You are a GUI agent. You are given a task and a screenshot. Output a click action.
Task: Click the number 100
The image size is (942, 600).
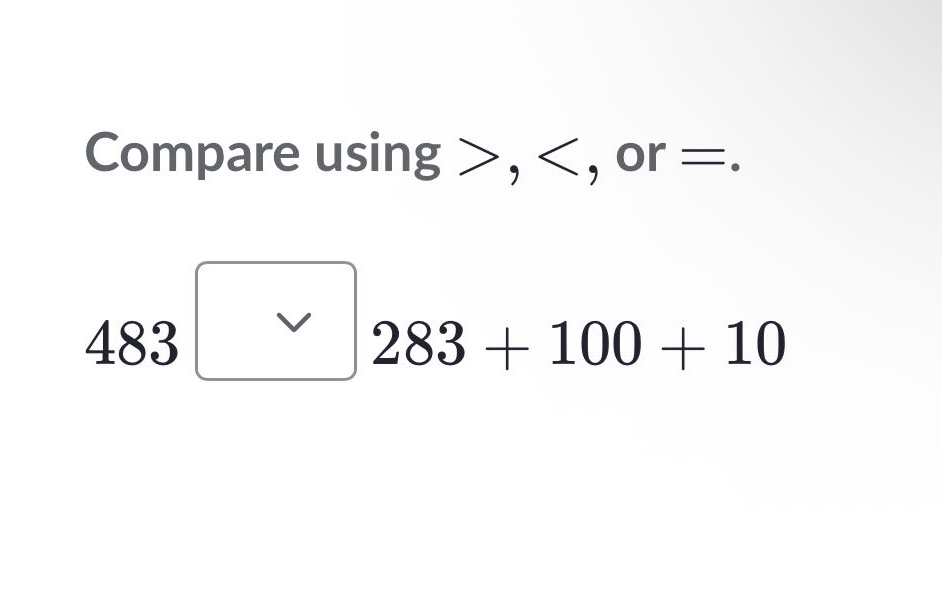tap(596, 343)
